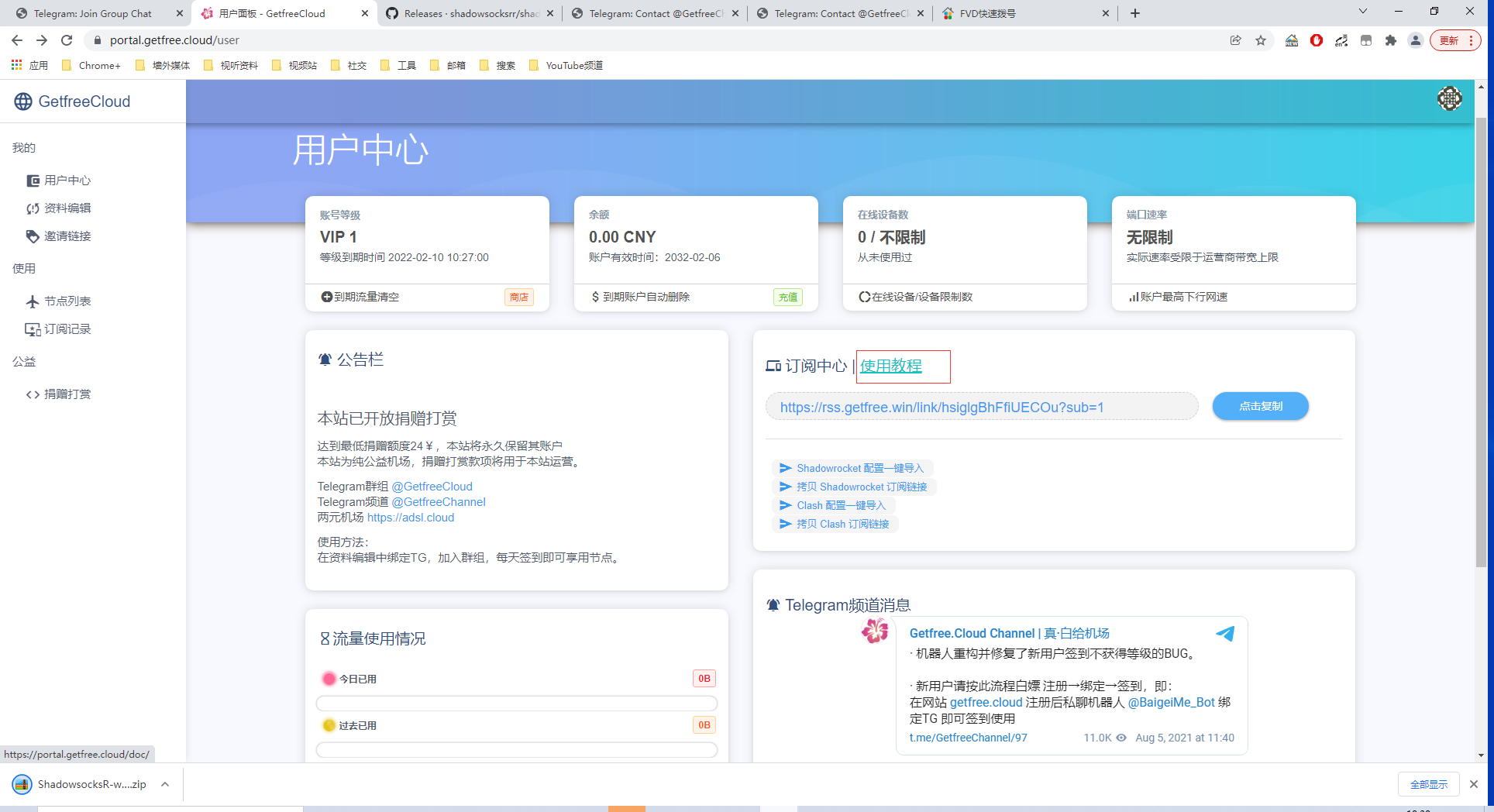Click the getfree.cloud link in Telegram message

tap(986, 702)
